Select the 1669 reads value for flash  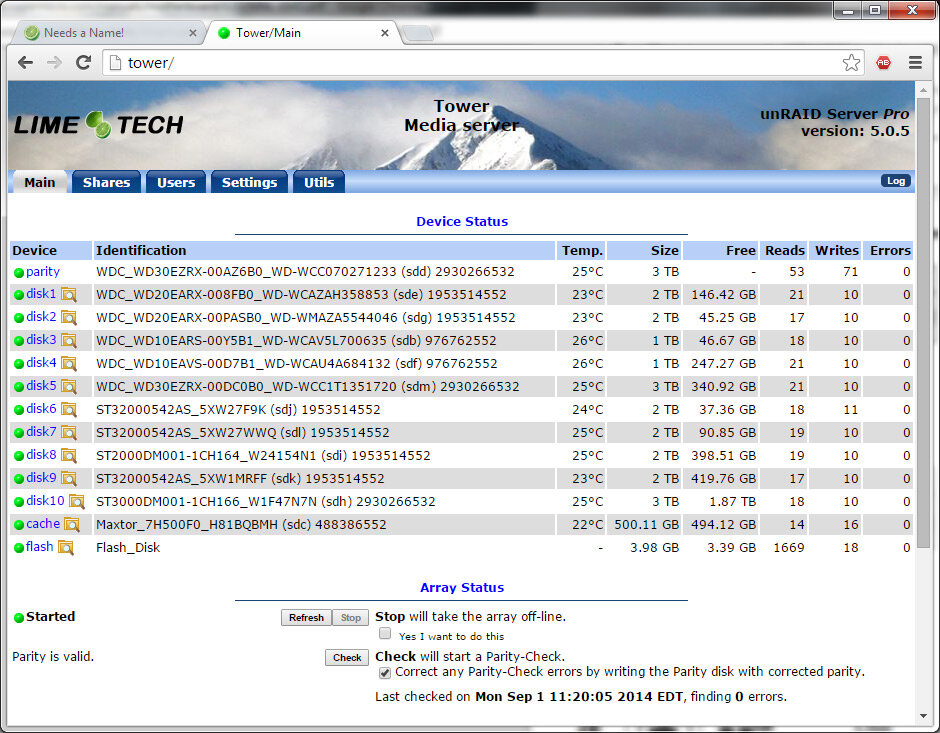click(789, 547)
